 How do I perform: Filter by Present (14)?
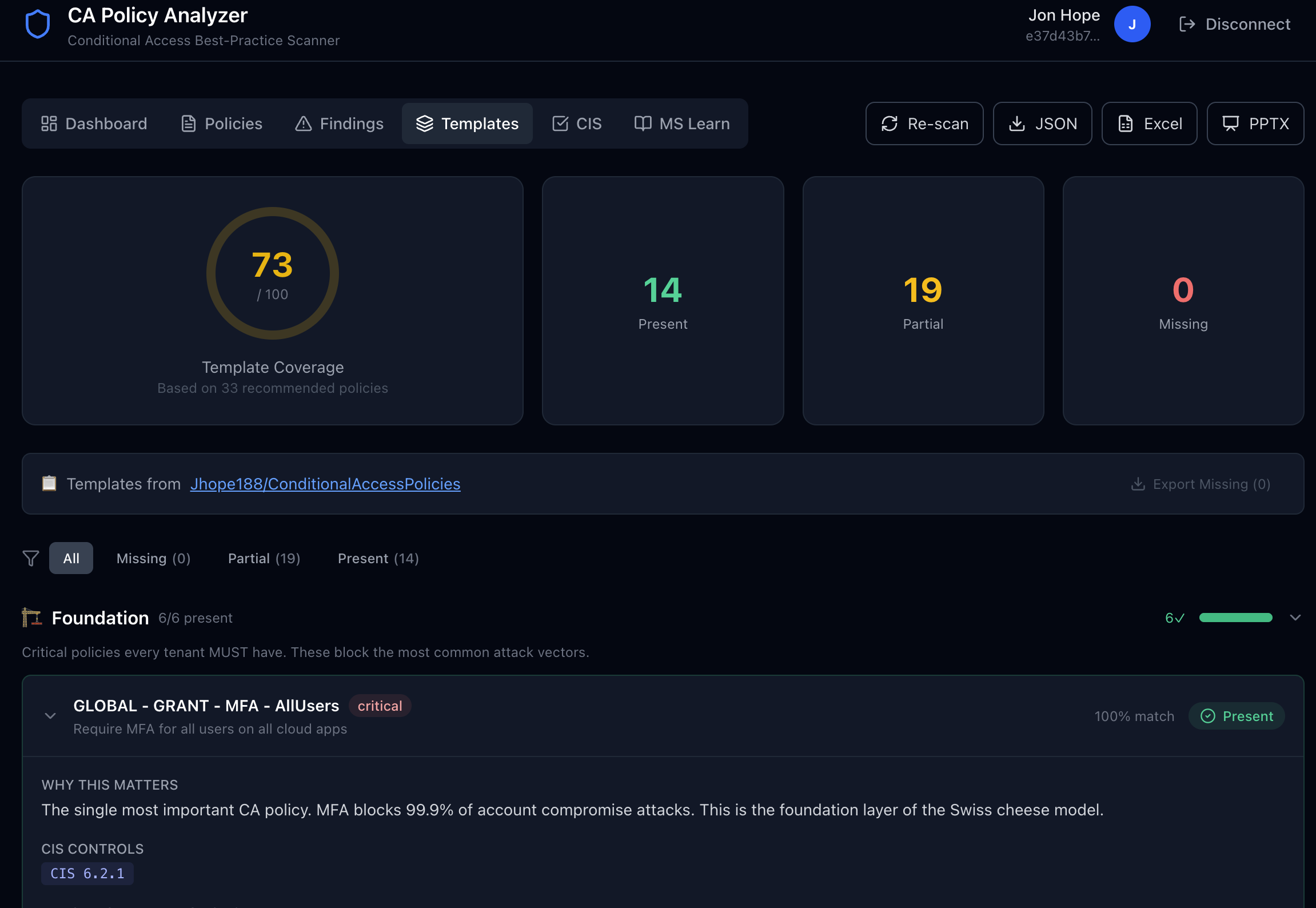coord(378,558)
